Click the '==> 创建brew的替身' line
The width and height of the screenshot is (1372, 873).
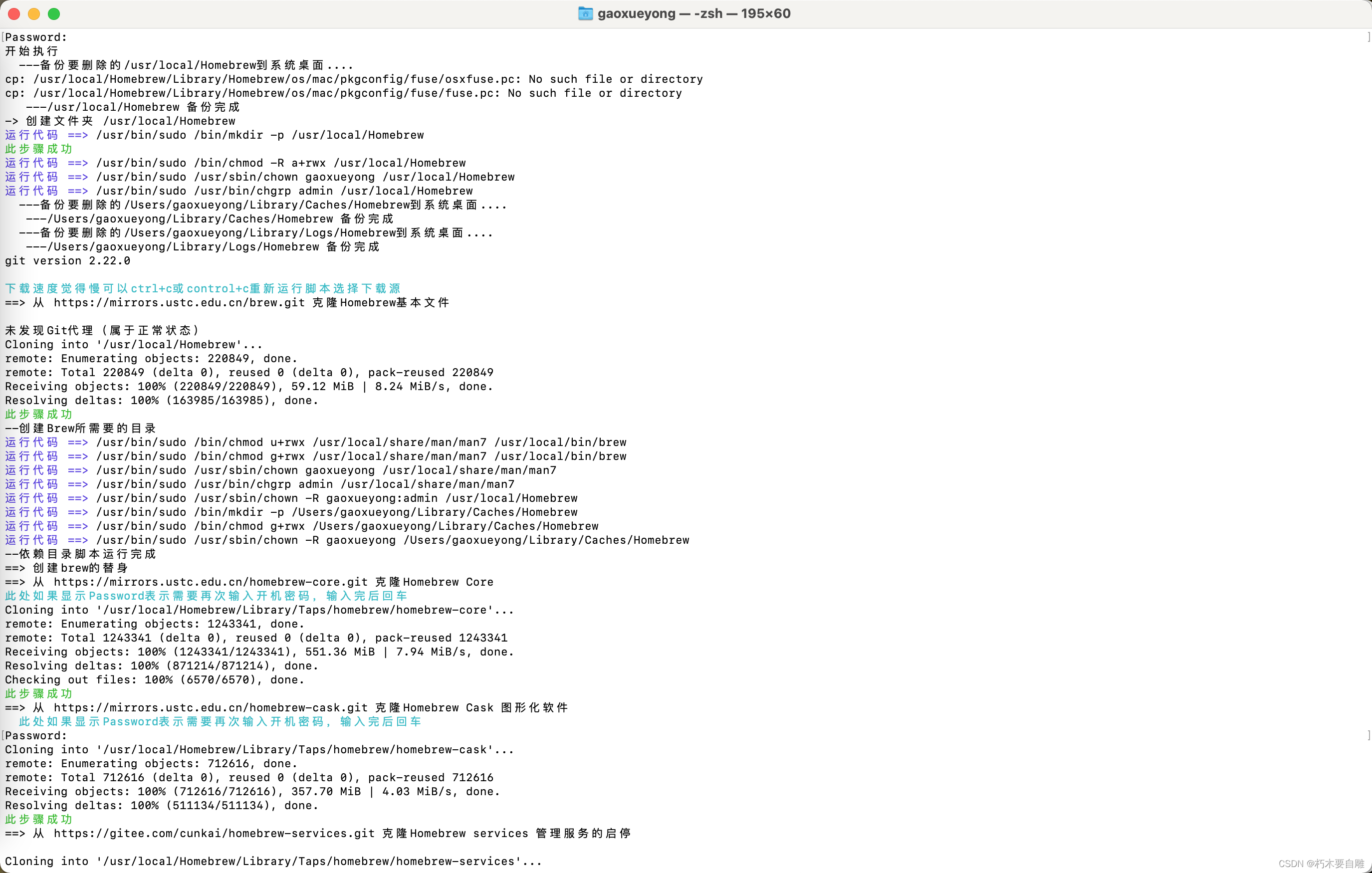(x=67, y=568)
